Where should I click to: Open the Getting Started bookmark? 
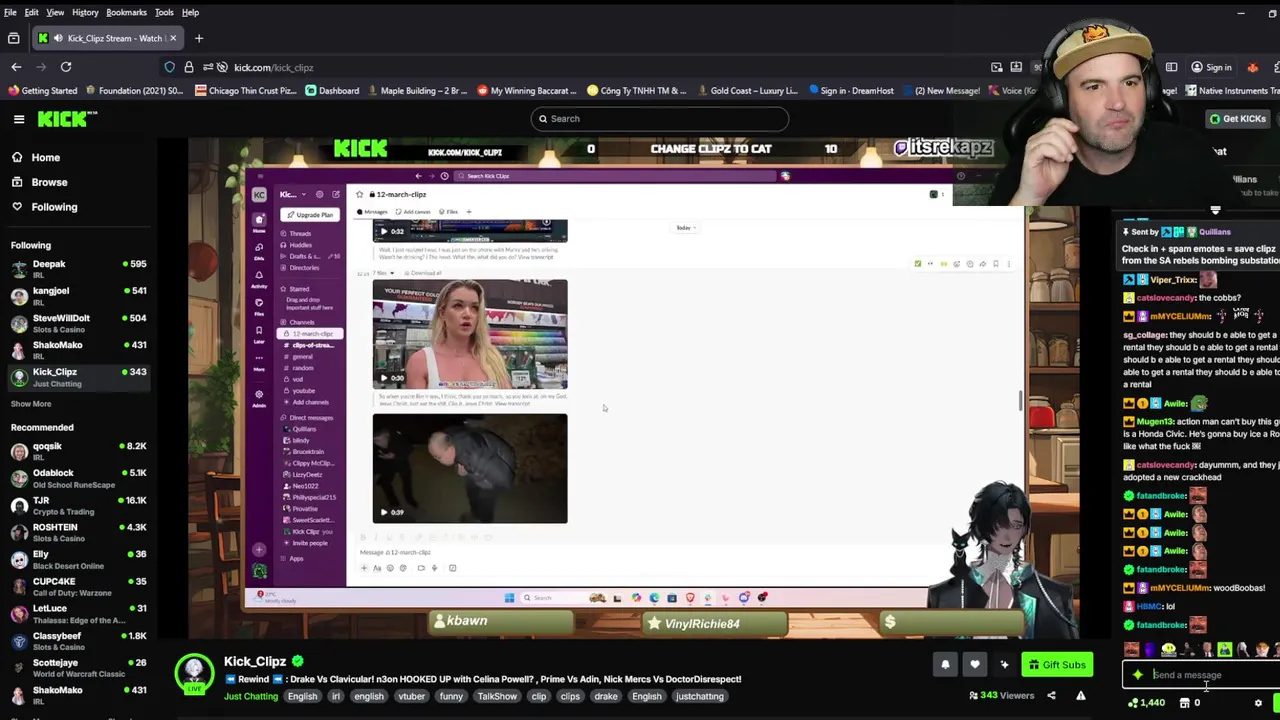click(x=42, y=90)
